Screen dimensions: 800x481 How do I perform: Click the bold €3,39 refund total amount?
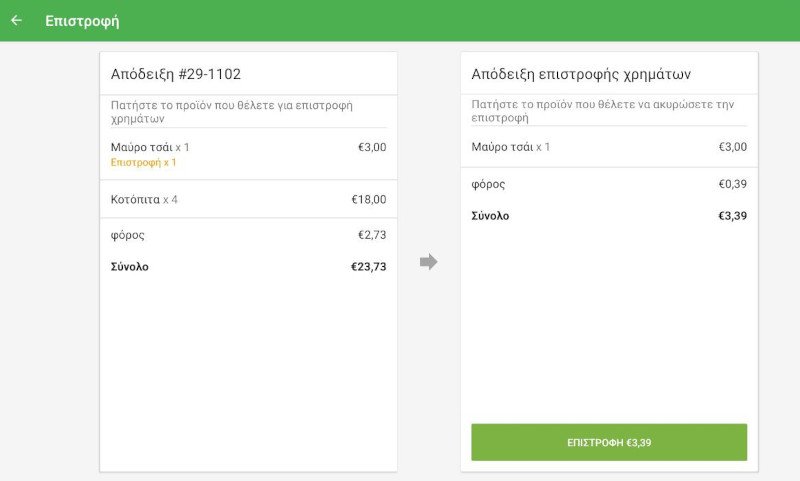tap(732, 216)
